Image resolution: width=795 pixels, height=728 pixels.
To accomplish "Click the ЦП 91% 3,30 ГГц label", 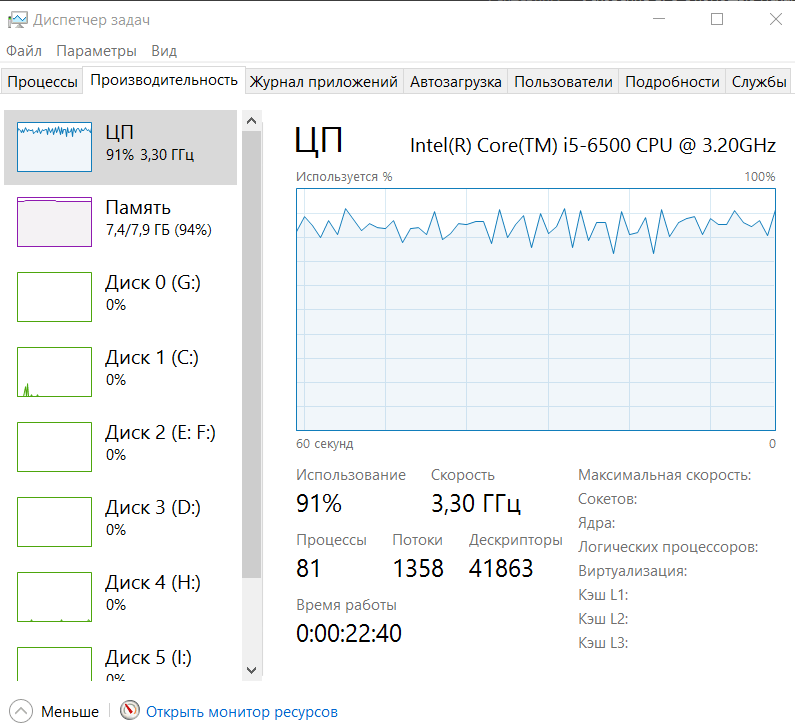I will pyautogui.click(x=150, y=143).
